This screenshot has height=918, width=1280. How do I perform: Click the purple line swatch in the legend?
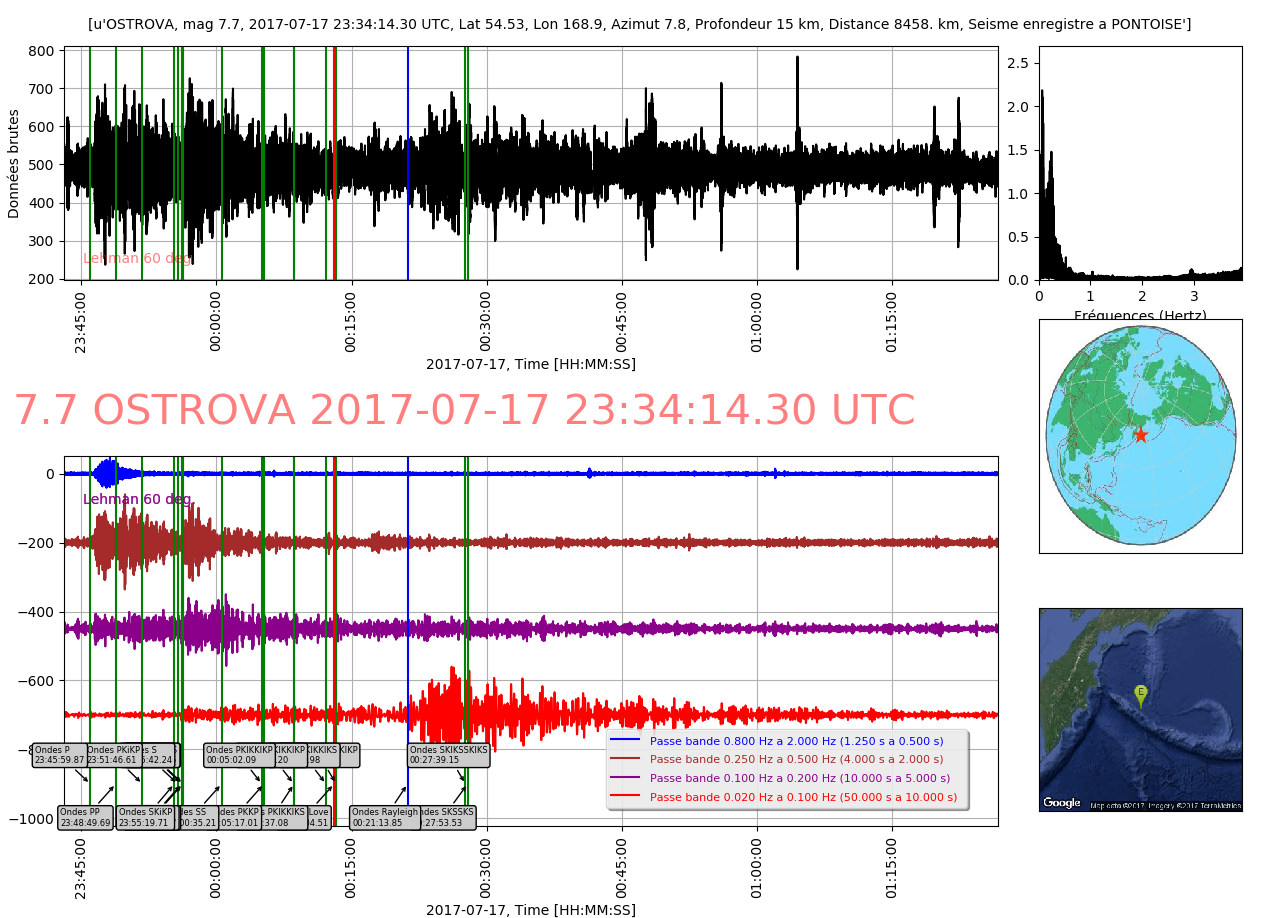click(x=626, y=778)
